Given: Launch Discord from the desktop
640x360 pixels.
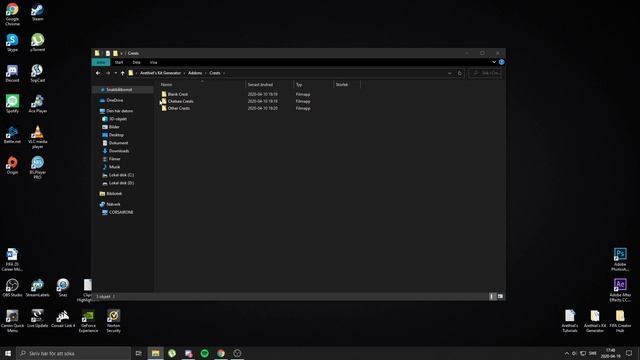Looking at the screenshot, I should tap(12, 73).
